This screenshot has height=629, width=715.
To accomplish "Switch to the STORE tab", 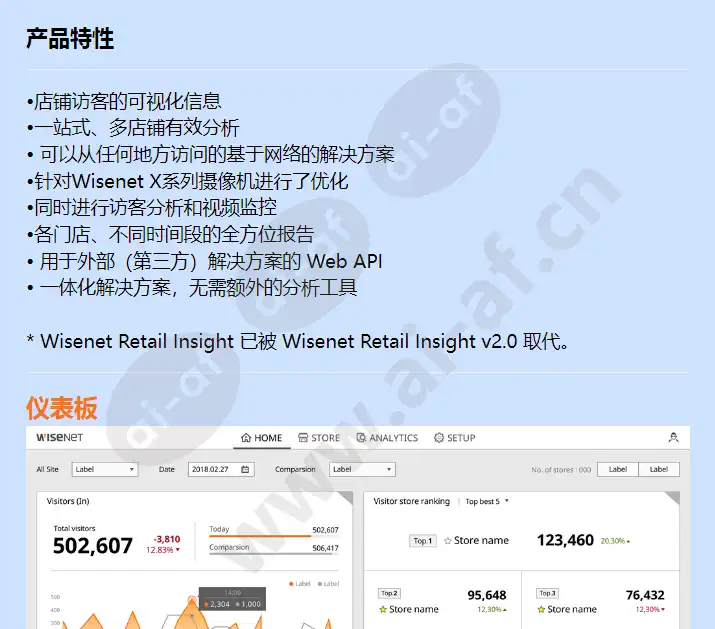I will (x=319, y=438).
